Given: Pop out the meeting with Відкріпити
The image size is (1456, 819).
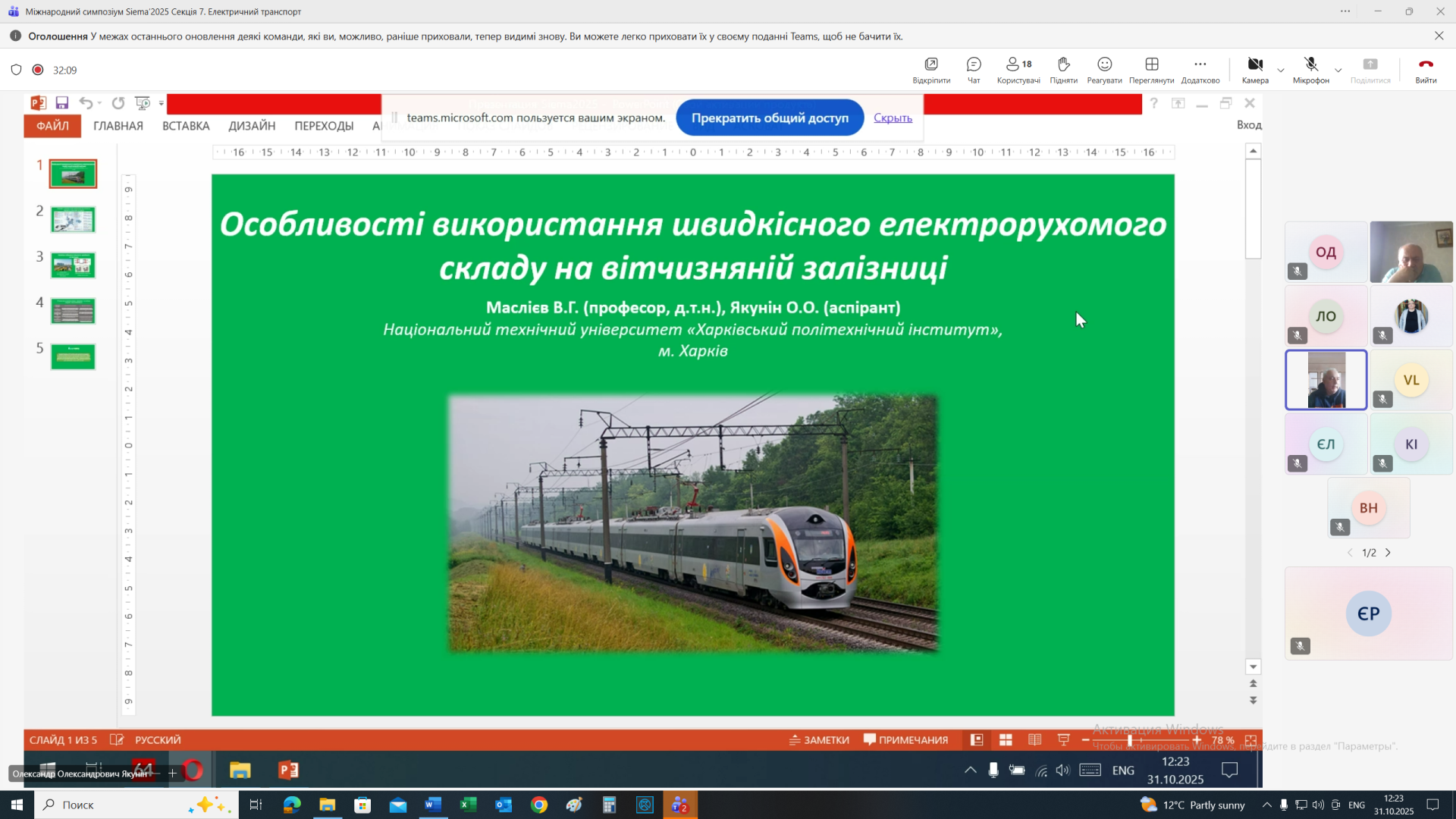Looking at the screenshot, I should point(931,69).
